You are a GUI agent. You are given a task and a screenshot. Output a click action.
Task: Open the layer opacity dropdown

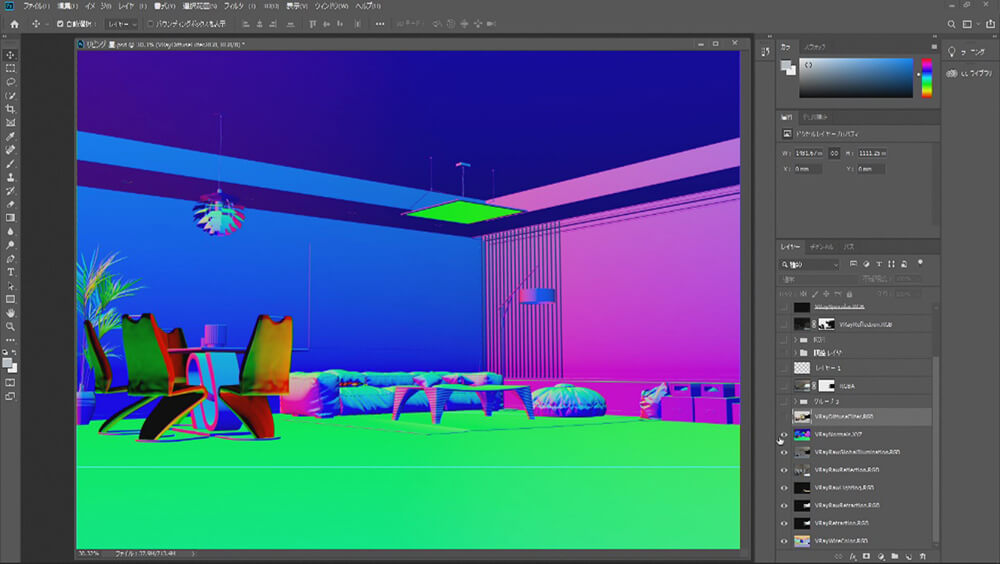908,279
